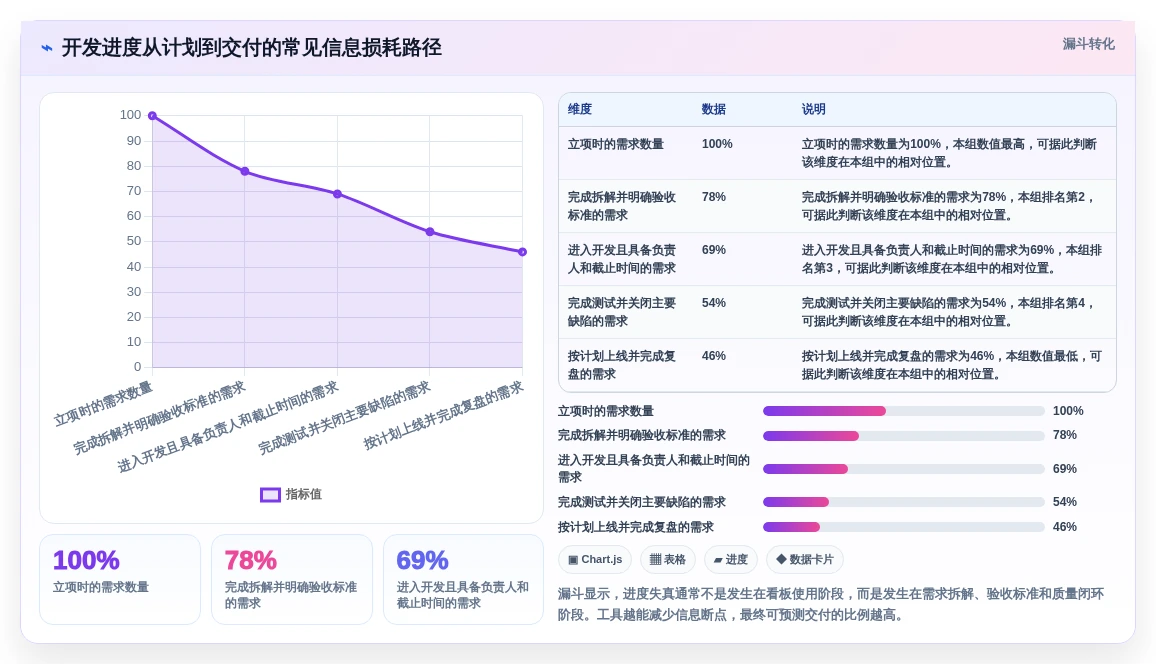Click the 数据 column header

(x=714, y=109)
